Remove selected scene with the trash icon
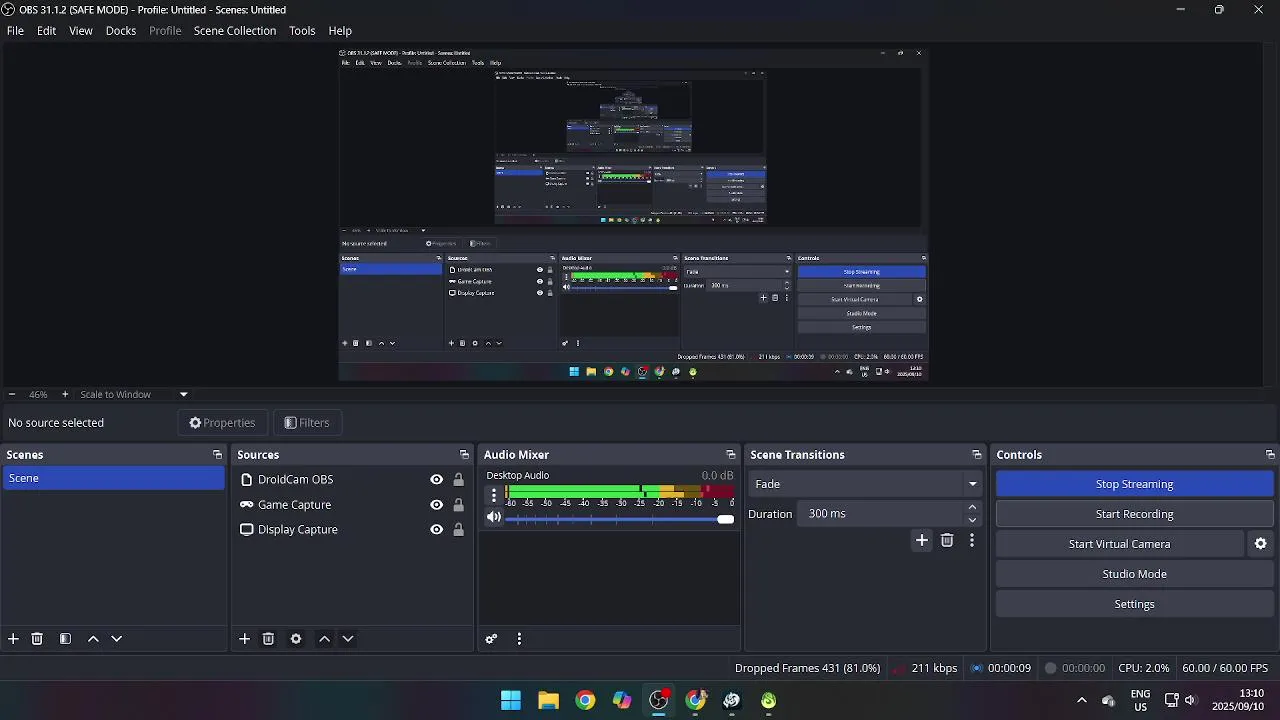Viewport: 1280px width, 720px height. 37,639
